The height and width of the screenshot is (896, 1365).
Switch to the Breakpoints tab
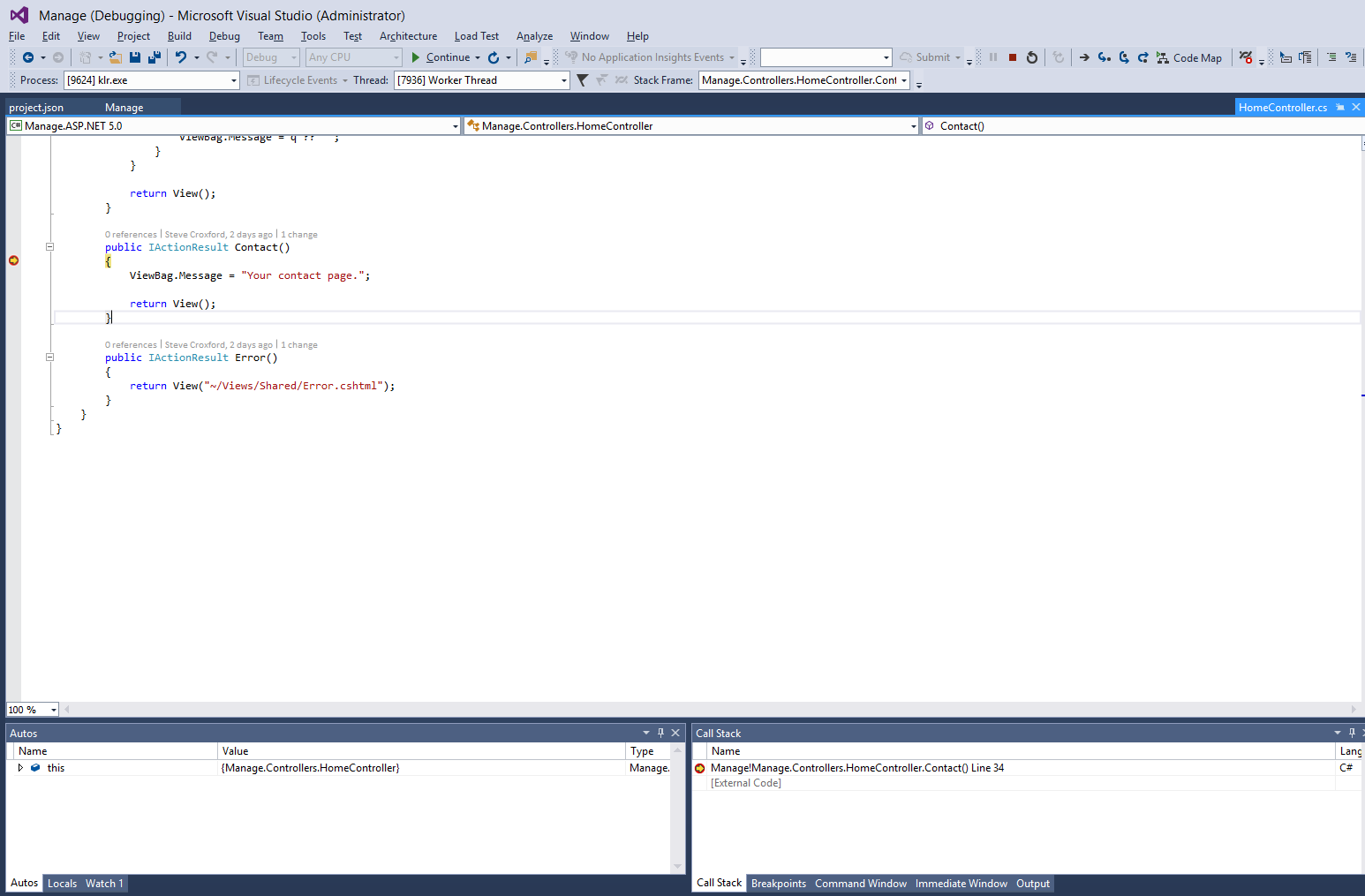(x=779, y=884)
